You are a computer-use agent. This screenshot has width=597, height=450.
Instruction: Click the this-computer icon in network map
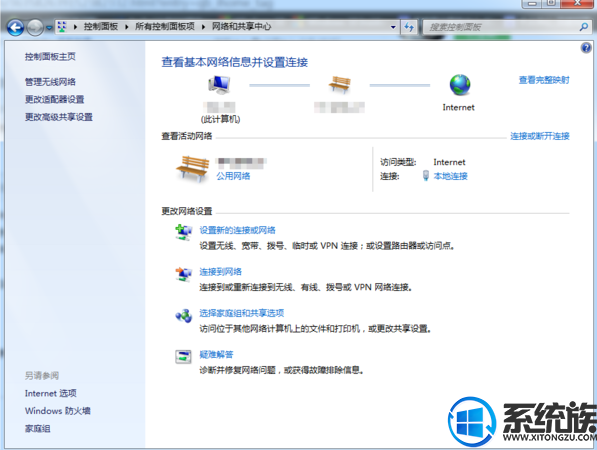click(x=219, y=85)
